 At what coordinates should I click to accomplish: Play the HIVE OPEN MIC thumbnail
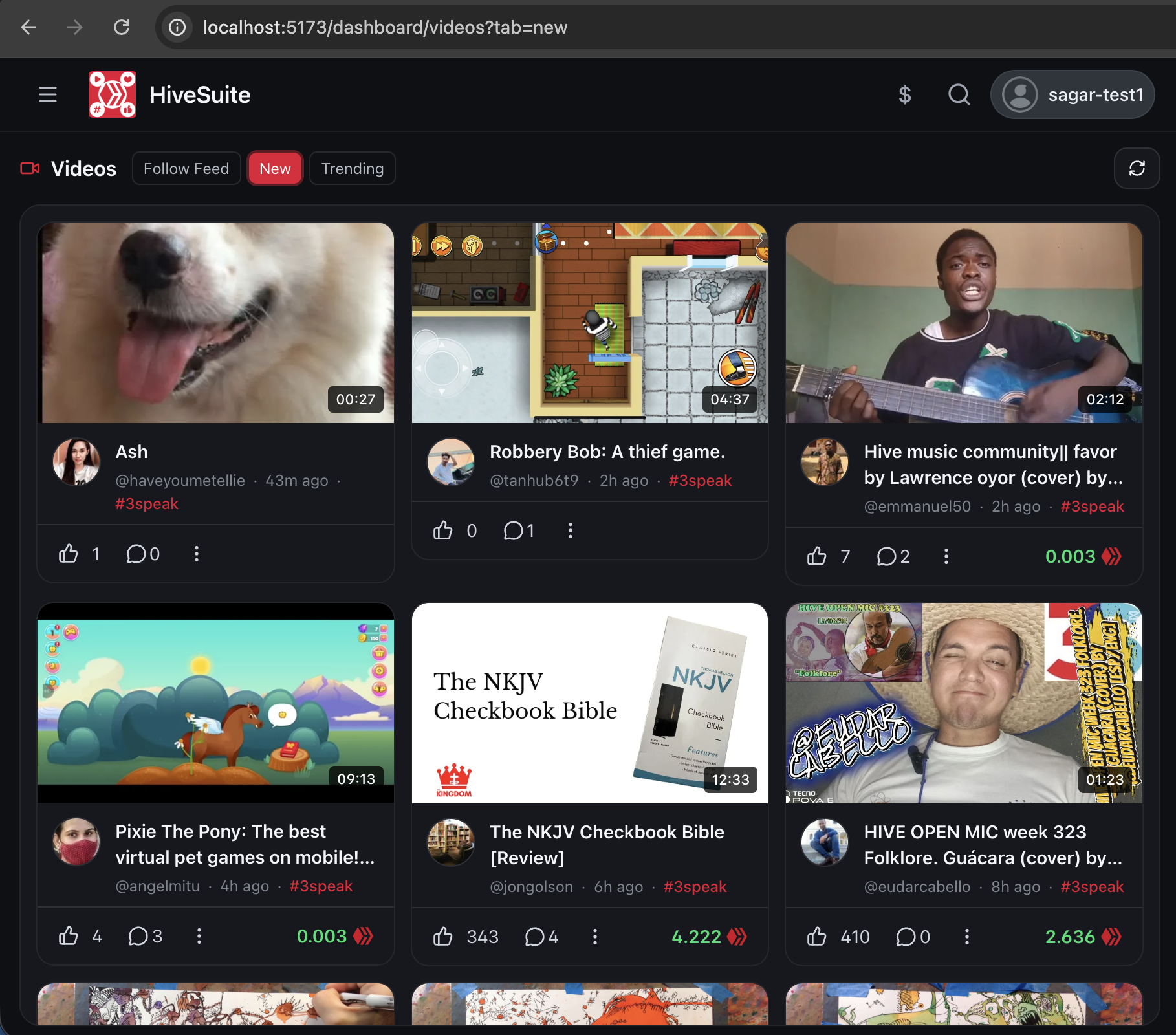pyautogui.click(x=964, y=703)
